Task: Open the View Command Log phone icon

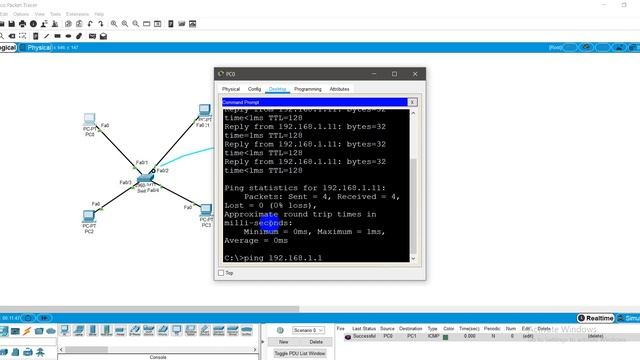Action: point(171,24)
